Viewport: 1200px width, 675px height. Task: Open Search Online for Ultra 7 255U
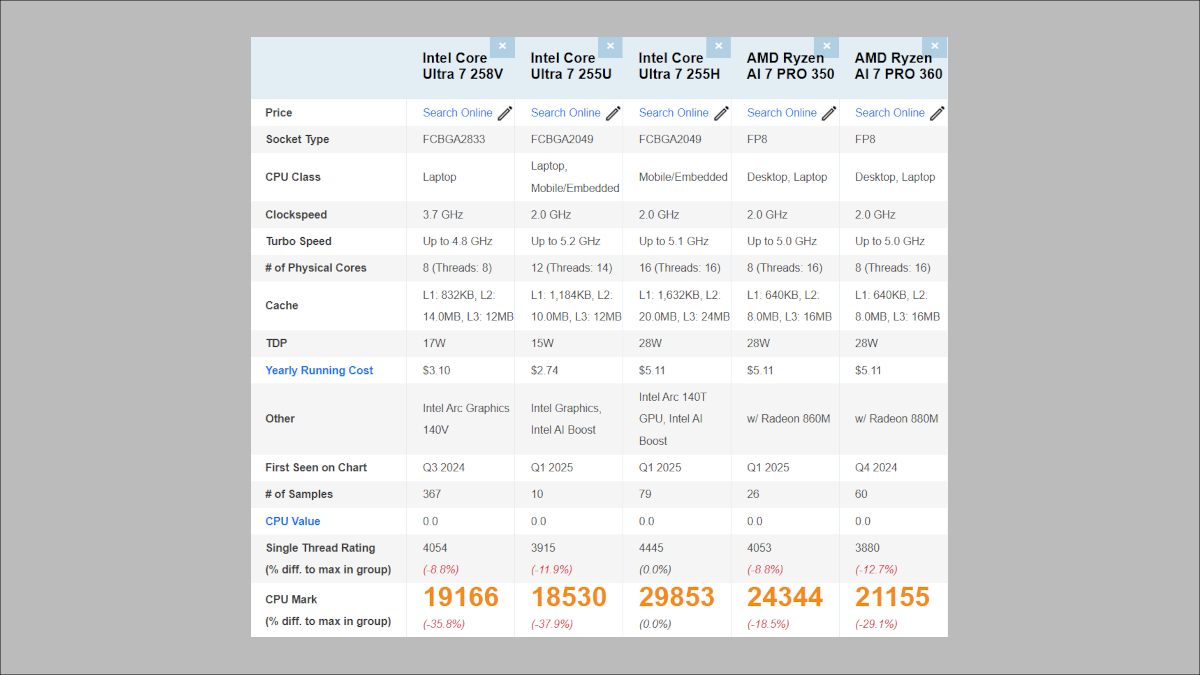[x=566, y=113]
